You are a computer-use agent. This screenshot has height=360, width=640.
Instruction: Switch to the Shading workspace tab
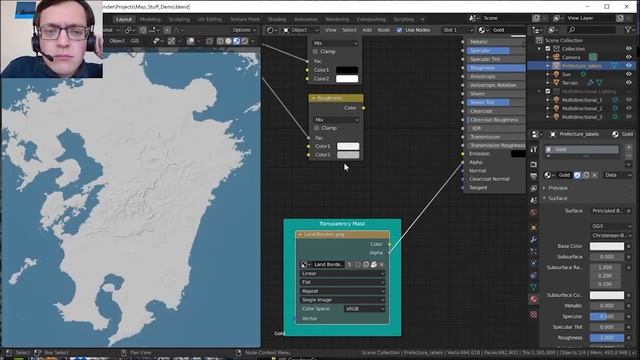tap(277, 19)
